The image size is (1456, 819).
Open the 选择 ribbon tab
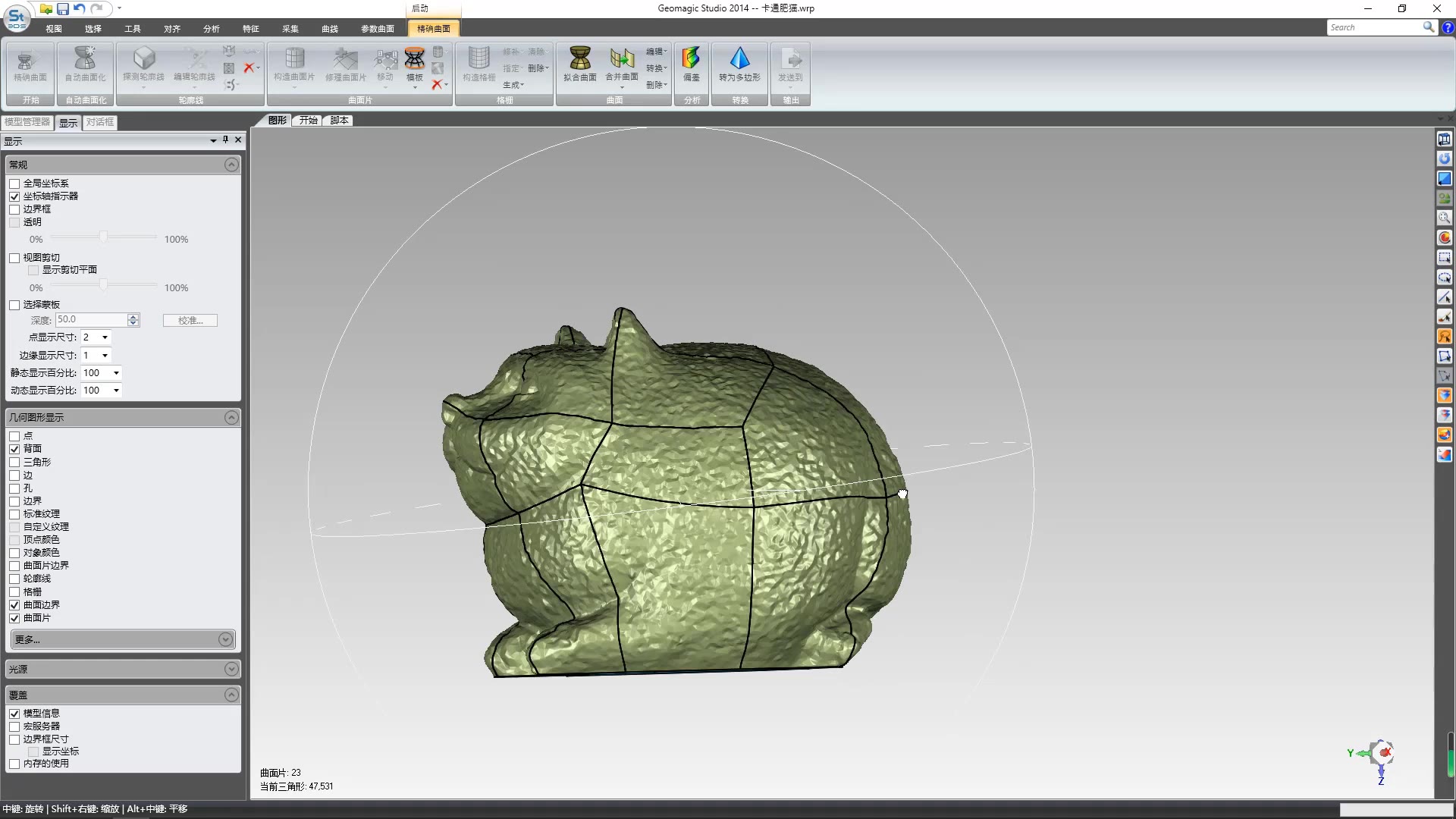point(93,29)
